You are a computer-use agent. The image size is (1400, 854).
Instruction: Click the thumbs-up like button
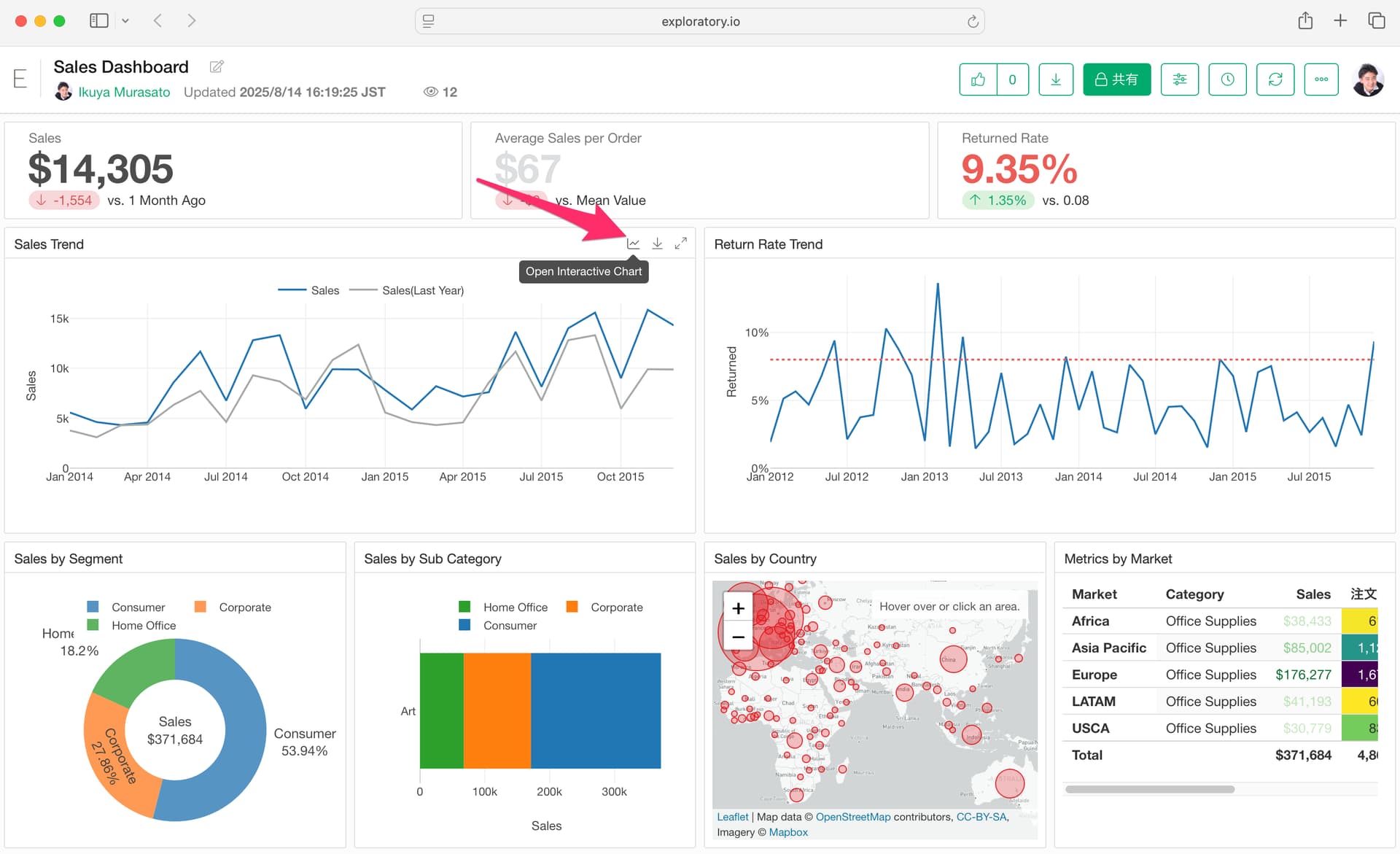978,79
